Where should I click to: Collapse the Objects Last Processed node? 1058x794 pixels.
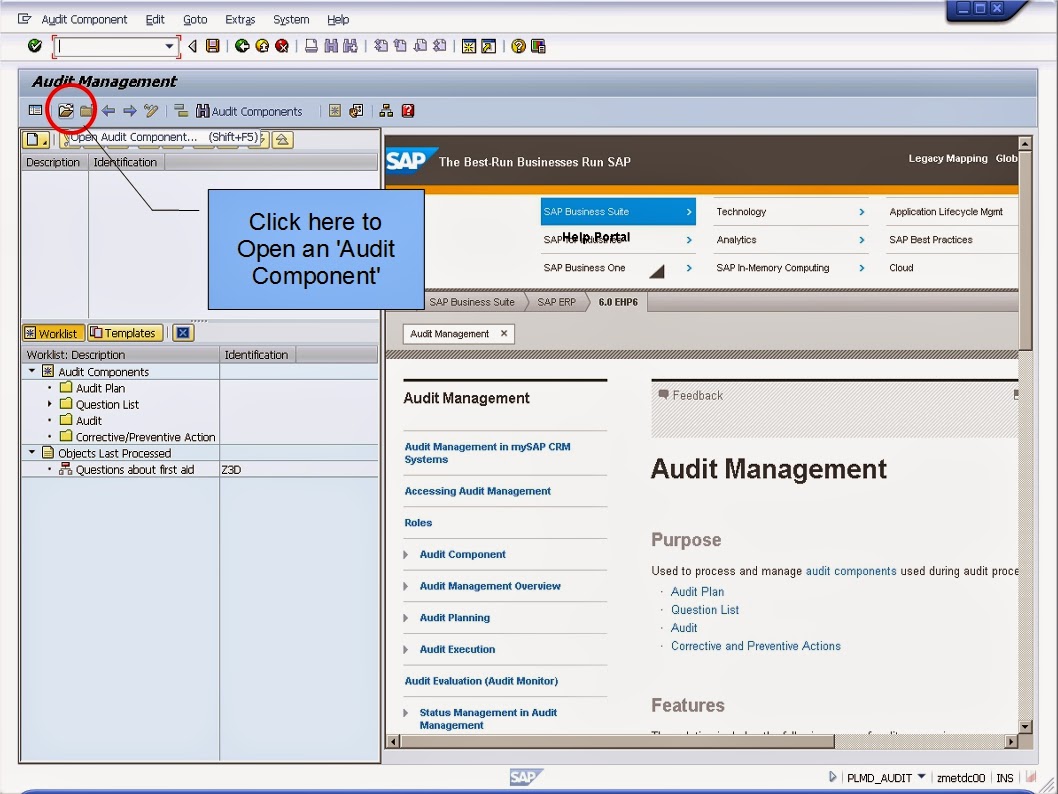coord(32,451)
